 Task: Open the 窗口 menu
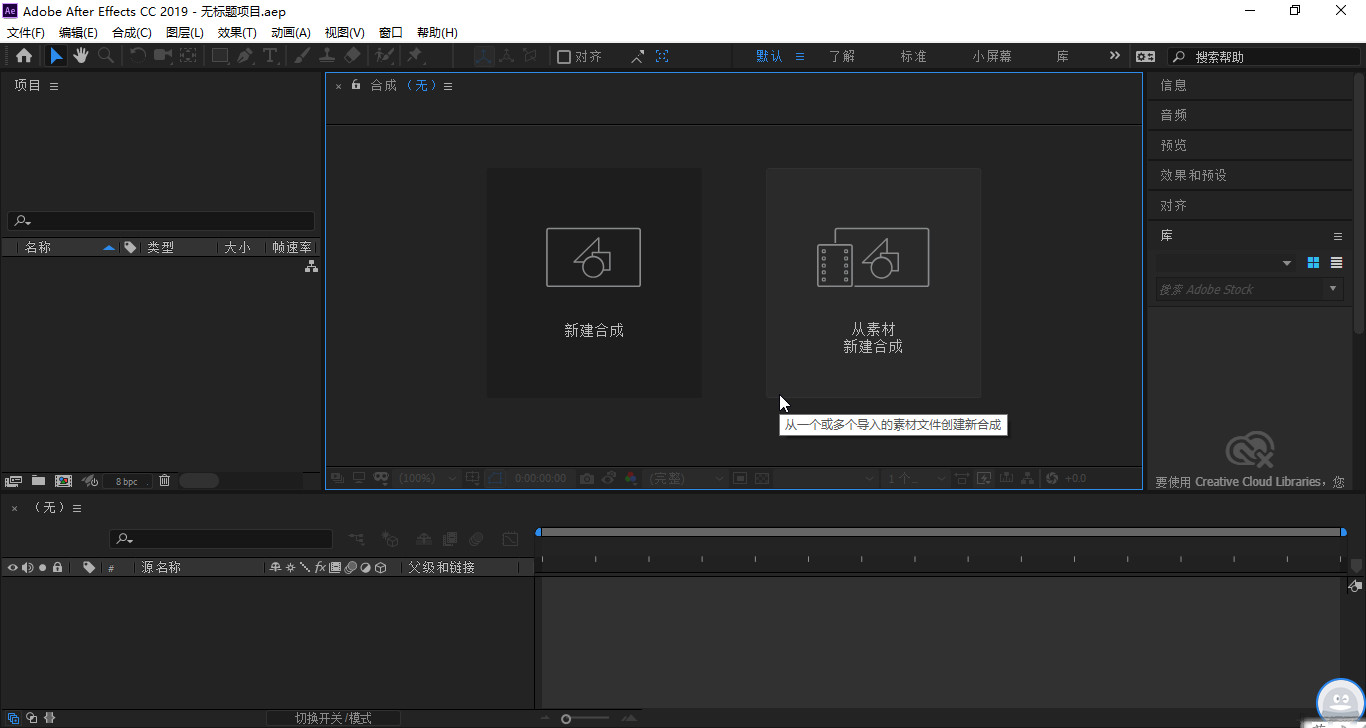(x=391, y=33)
